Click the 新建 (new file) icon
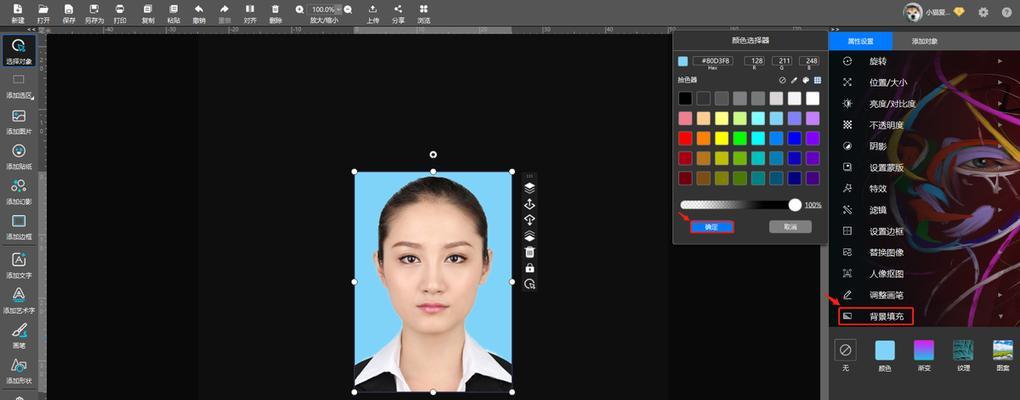This screenshot has height=400, width=1020. [18, 10]
